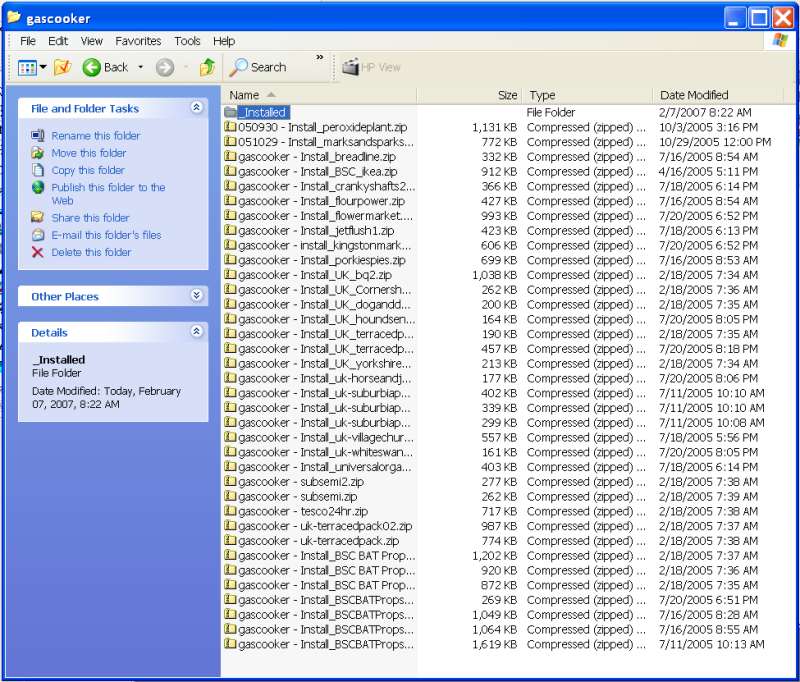The image size is (800, 682).
Task: Click the zip icon of gascooker - subsemi2.zip
Action: pyautogui.click(x=230, y=481)
